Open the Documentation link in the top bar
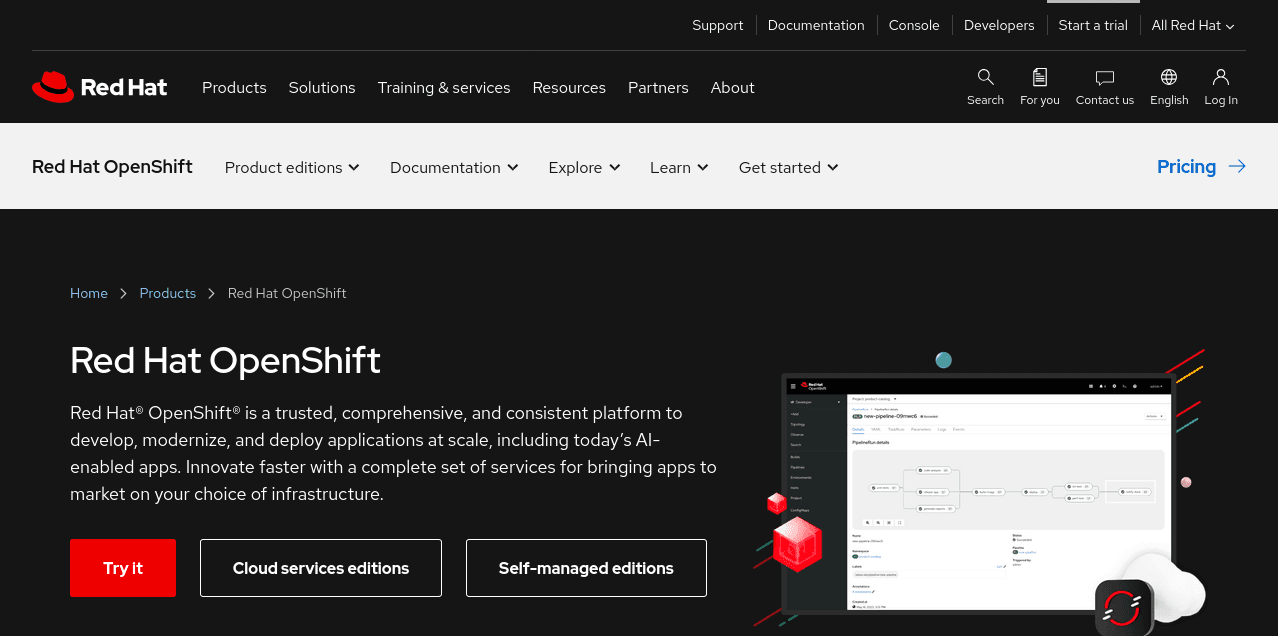The width and height of the screenshot is (1278, 636). [816, 25]
